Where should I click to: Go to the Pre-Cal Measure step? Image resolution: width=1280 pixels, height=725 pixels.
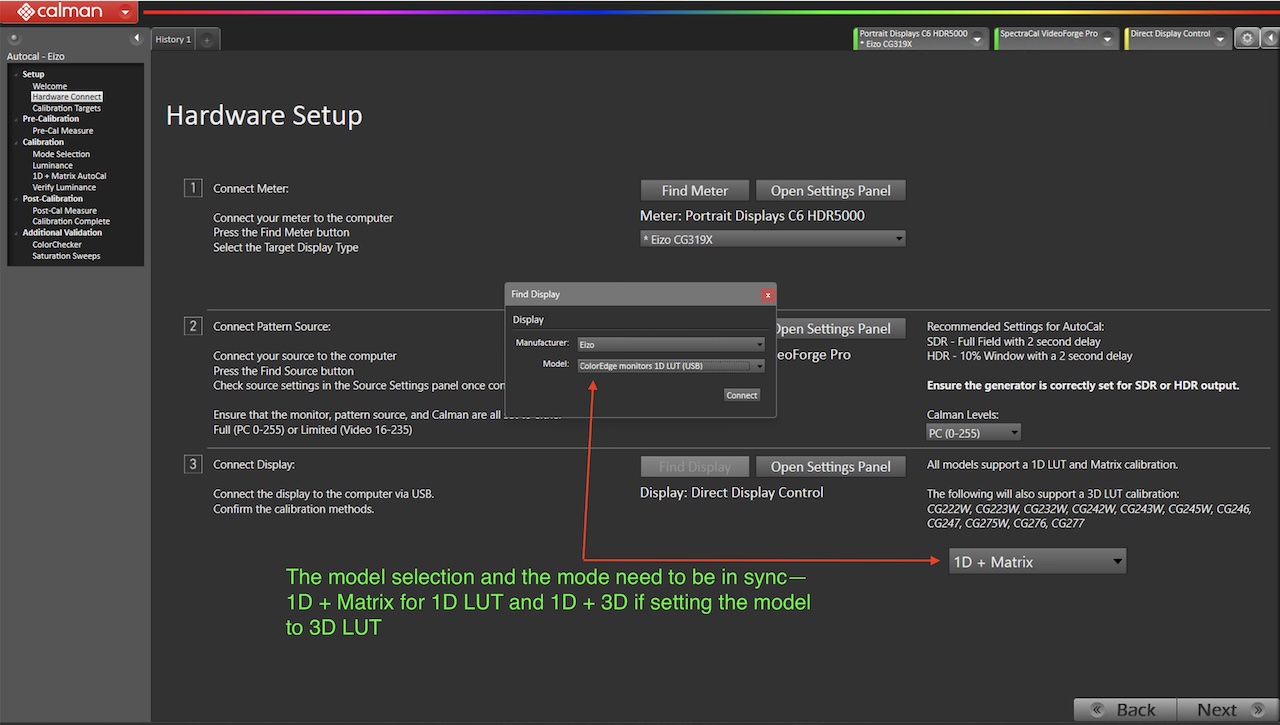(62, 131)
